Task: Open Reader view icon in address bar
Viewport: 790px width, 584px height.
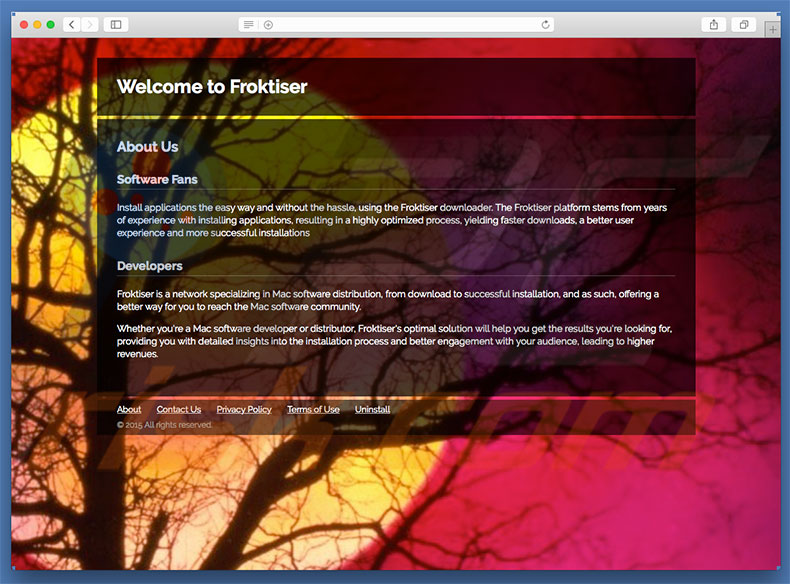Action: pos(249,24)
